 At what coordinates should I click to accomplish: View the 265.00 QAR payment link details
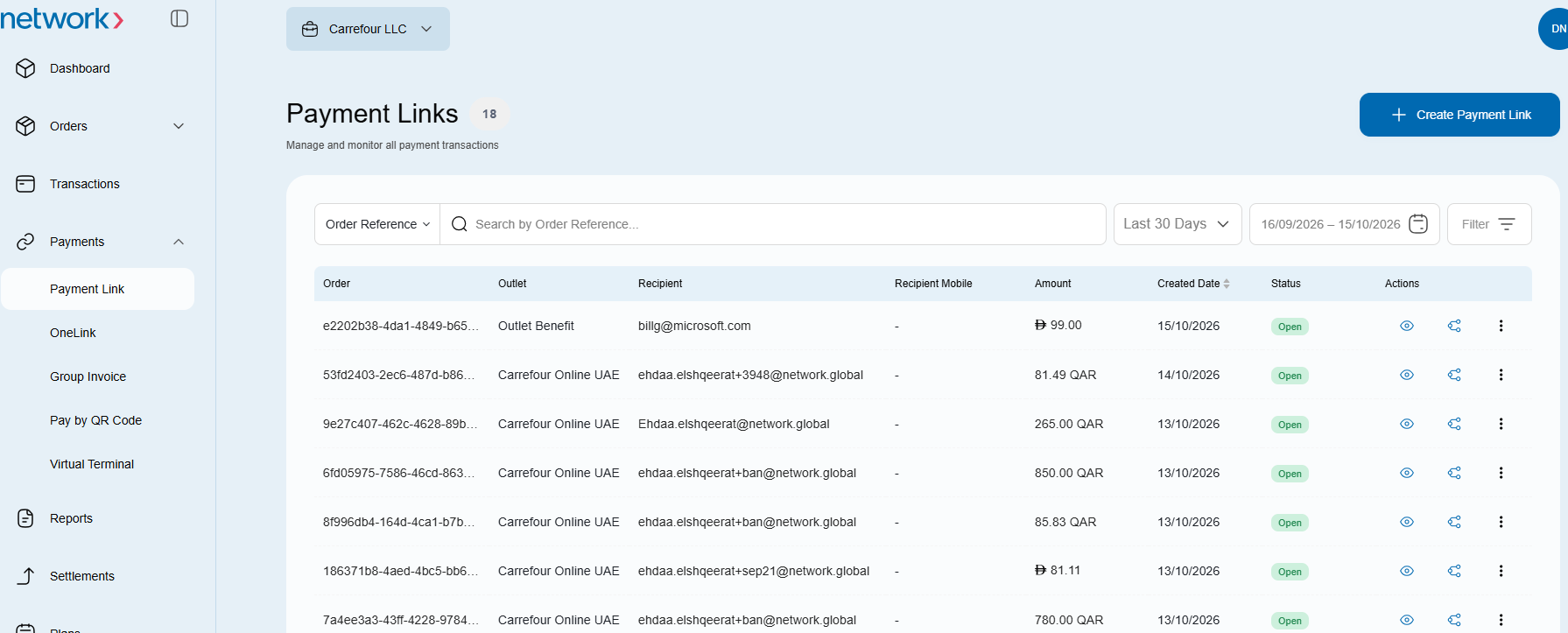1407,424
